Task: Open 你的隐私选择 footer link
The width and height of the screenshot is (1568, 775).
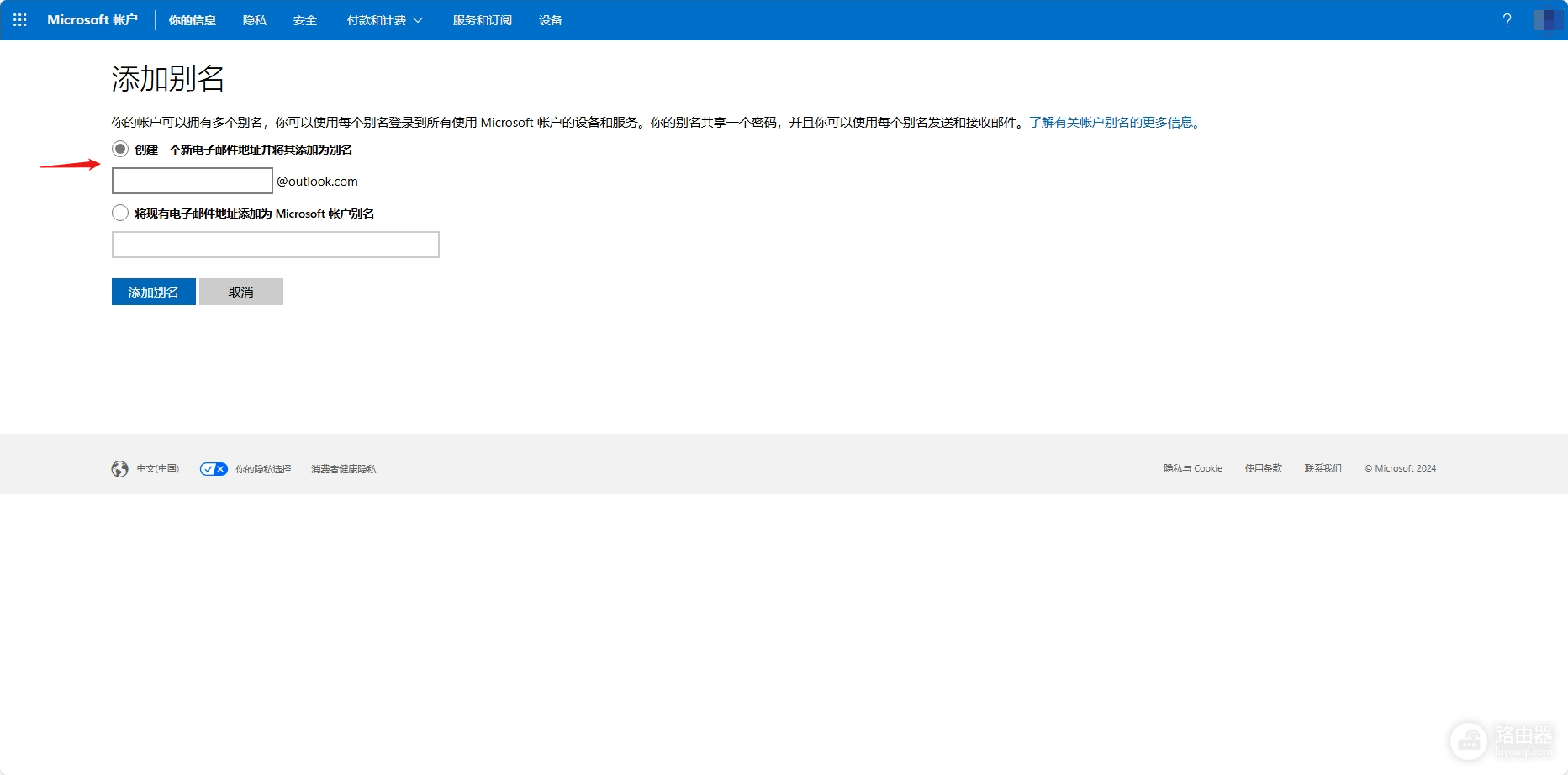Action: 263,469
